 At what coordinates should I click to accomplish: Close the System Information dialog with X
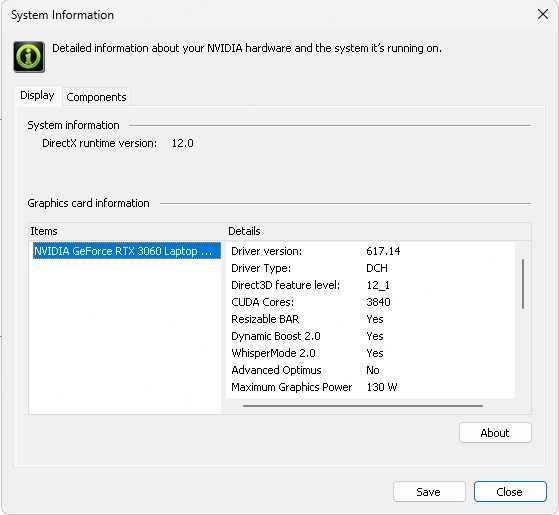543,15
